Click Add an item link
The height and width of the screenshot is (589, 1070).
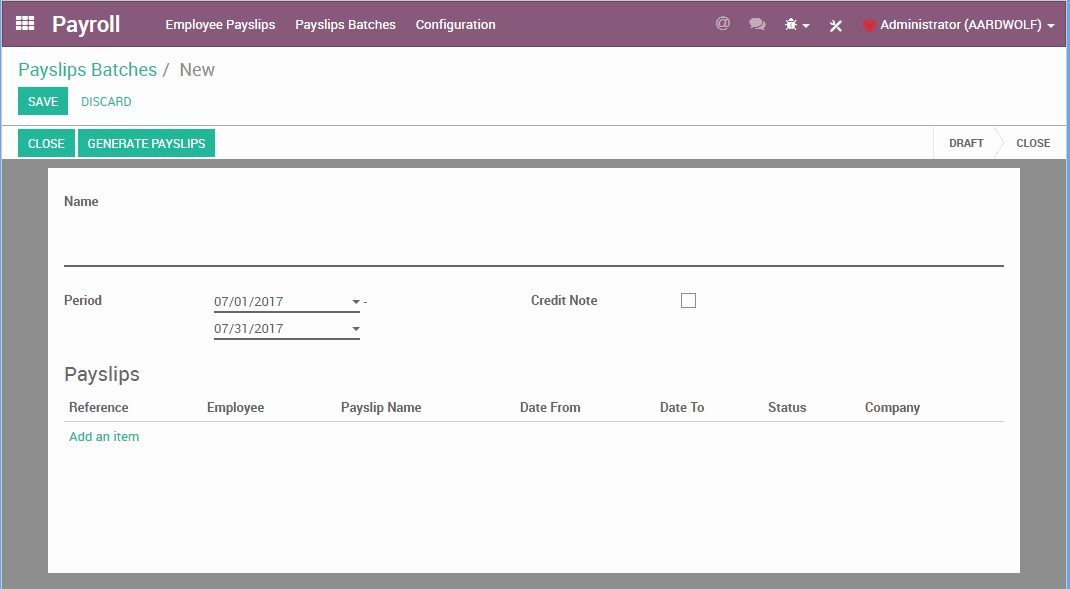tap(104, 437)
